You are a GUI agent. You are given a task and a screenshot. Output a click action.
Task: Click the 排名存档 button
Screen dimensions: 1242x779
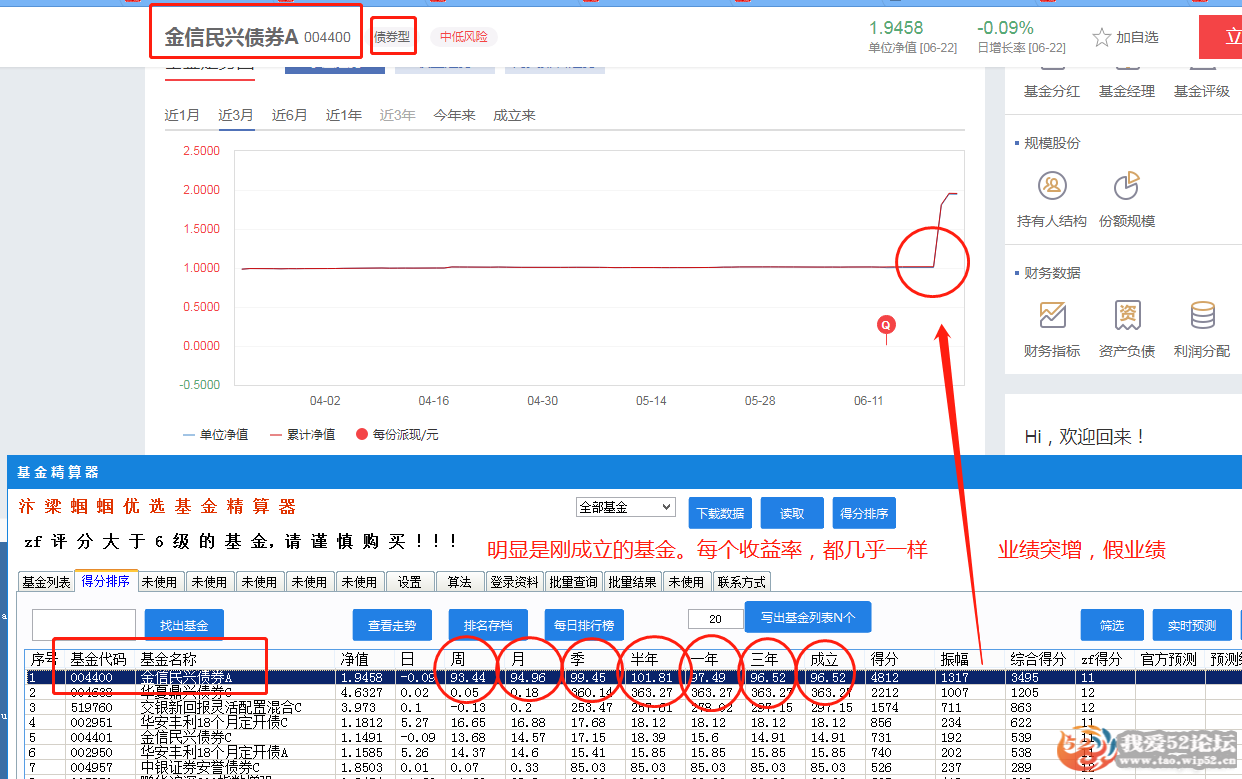click(488, 625)
